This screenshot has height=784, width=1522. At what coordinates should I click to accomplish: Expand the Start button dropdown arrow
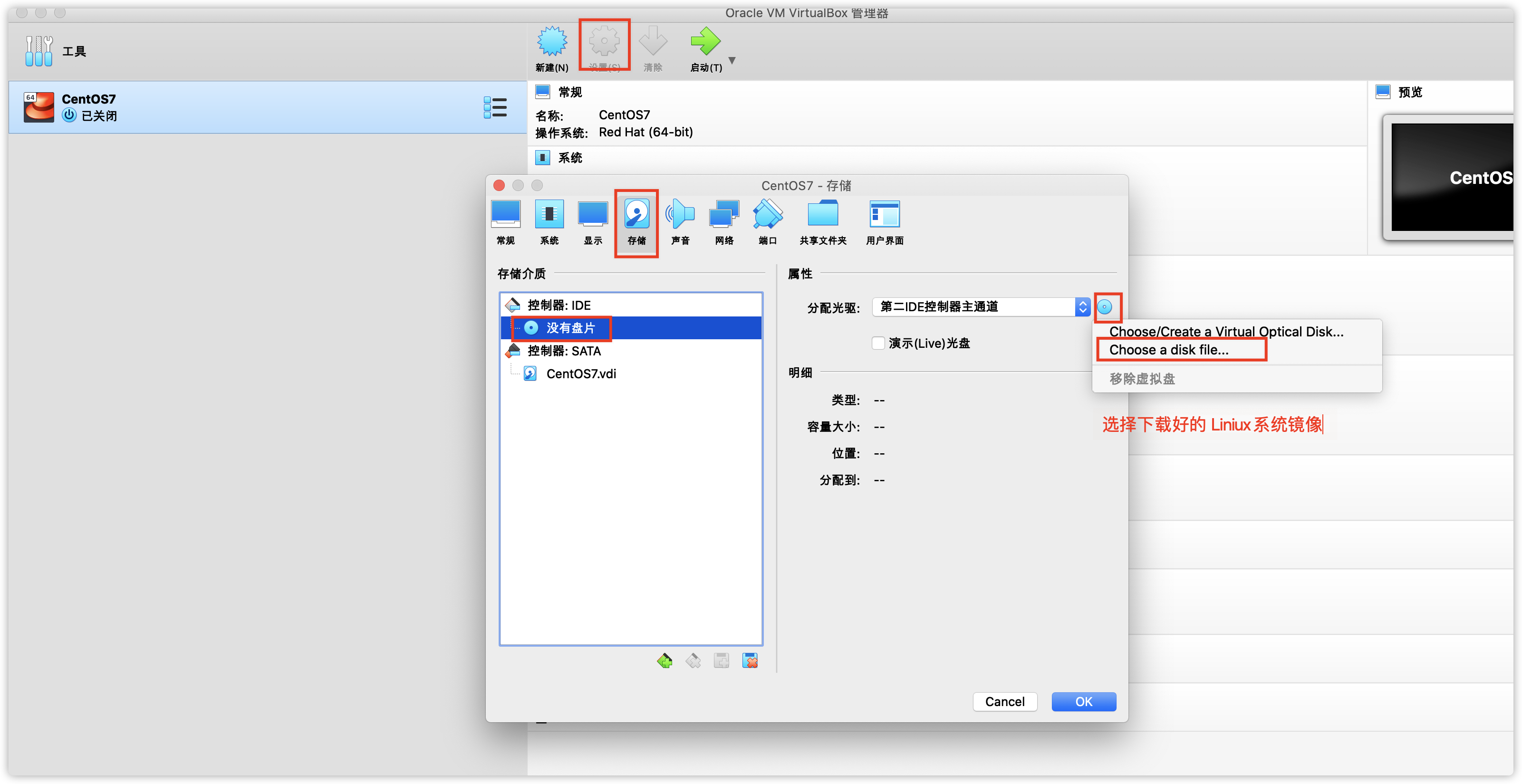coord(732,60)
